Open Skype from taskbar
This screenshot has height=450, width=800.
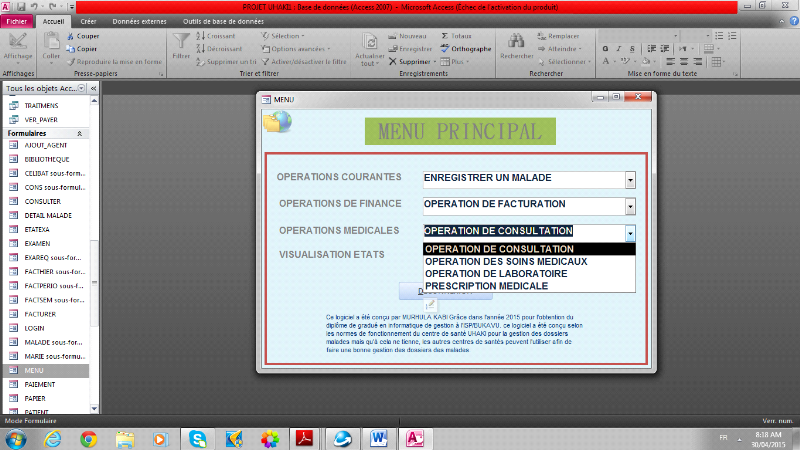(197, 439)
